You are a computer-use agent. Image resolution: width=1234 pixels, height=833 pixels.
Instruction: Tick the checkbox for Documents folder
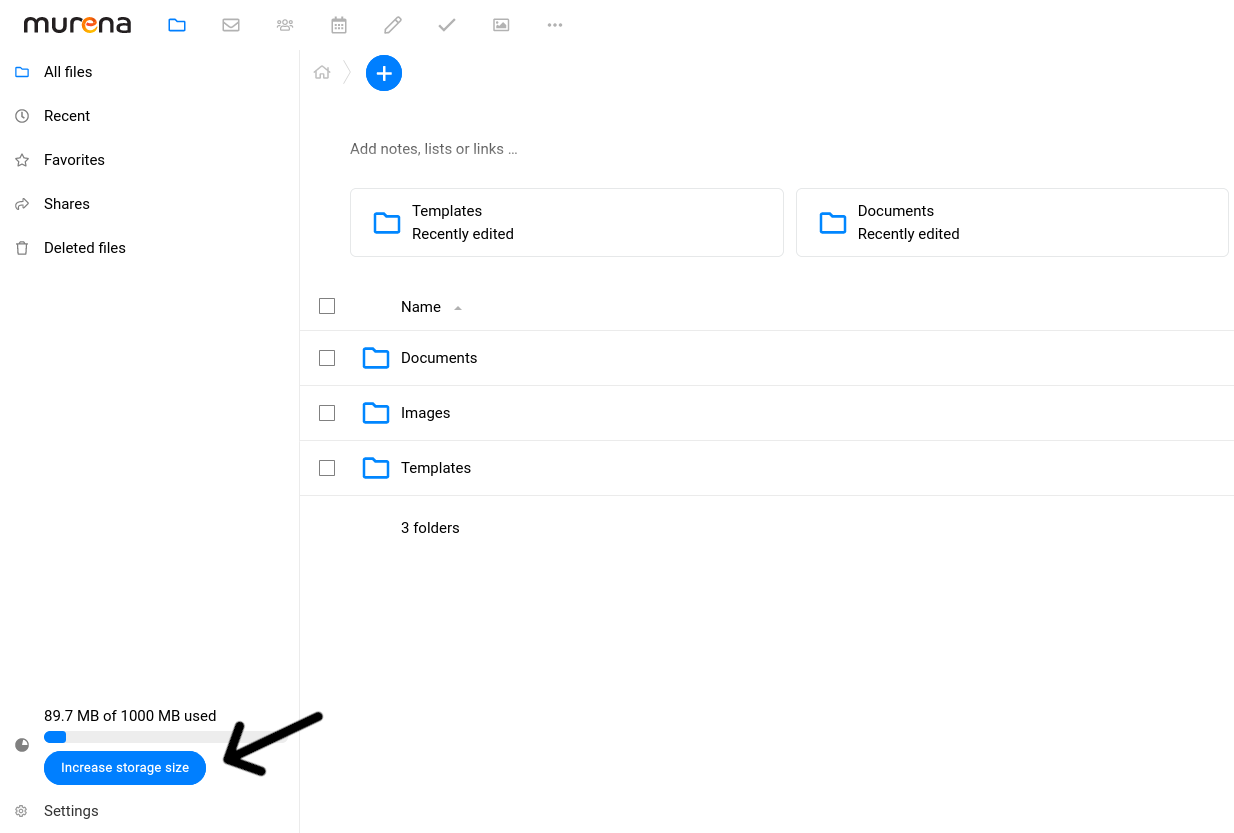[327, 358]
